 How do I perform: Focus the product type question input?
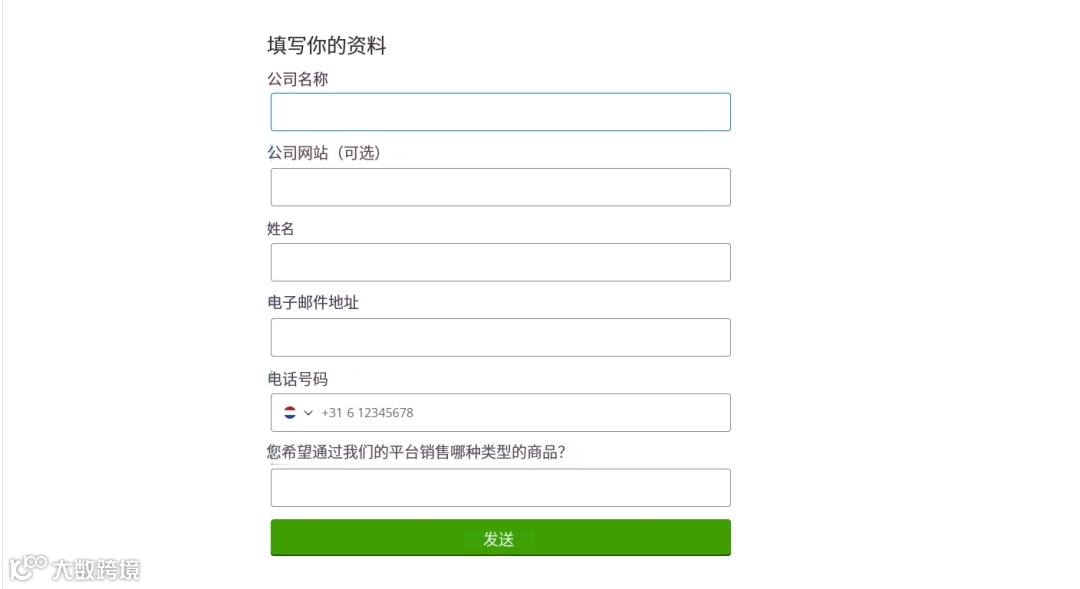(x=500, y=488)
